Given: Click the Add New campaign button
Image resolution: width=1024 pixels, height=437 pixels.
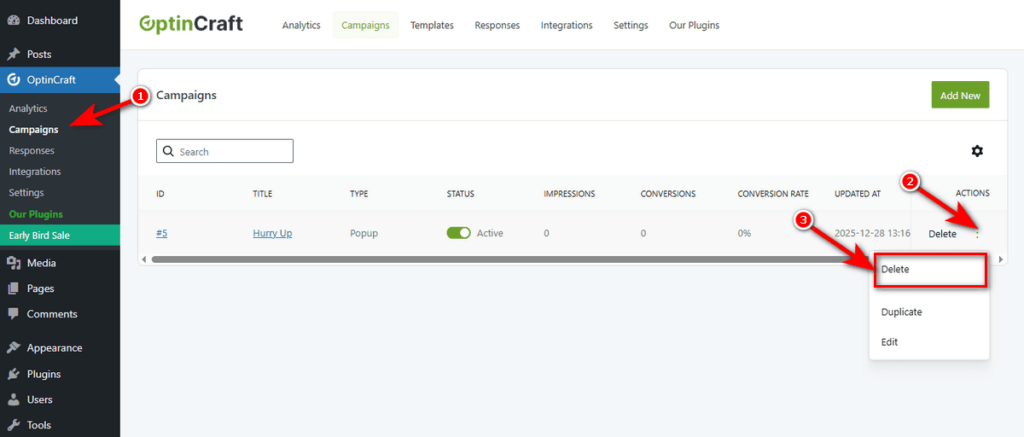Looking at the screenshot, I should click(x=960, y=95).
